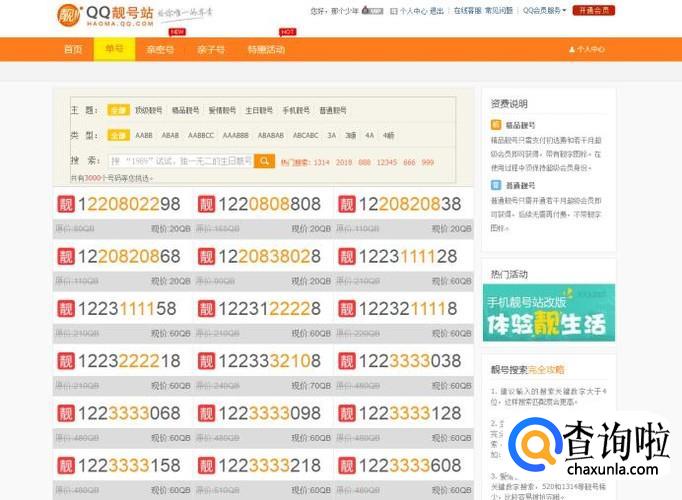Click hot search keyword 1314
Viewport: 682px width, 500px height.
(321, 162)
